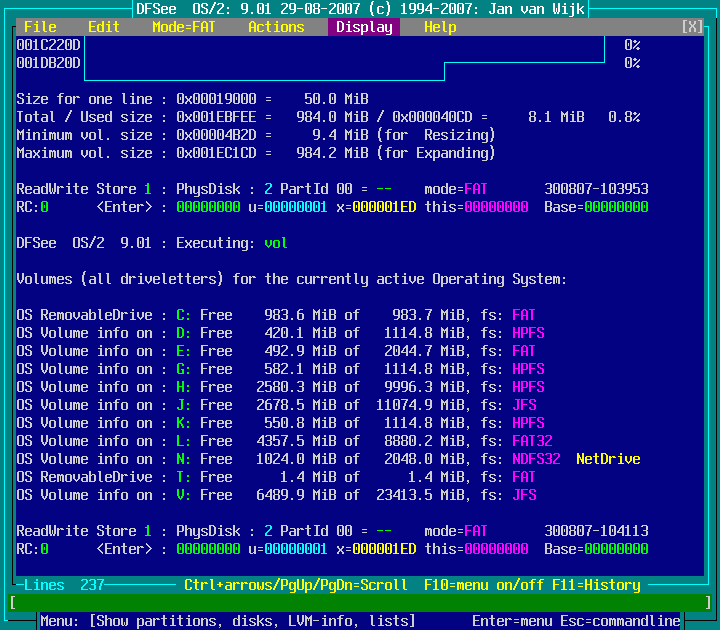This screenshot has width=720, height=630.
Task: Click the F11=History hint
Action: point(598,585)
